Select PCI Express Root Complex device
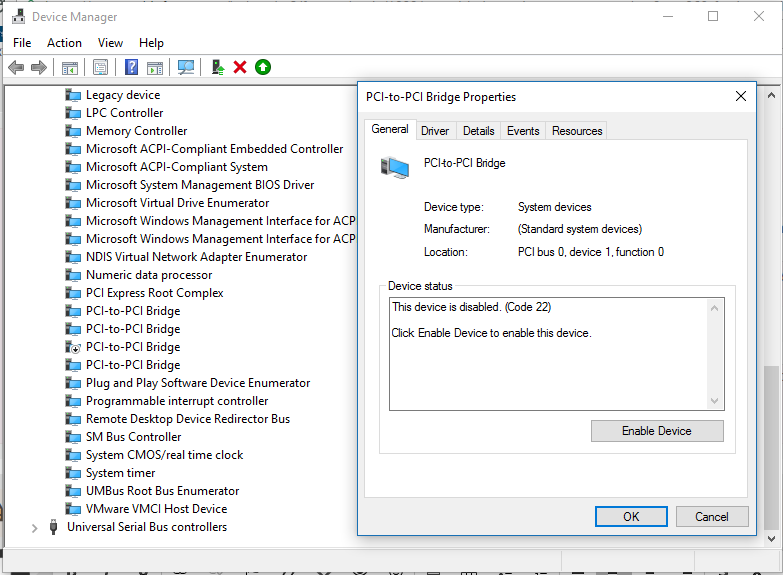783x575 pixels. click(154, 293)
